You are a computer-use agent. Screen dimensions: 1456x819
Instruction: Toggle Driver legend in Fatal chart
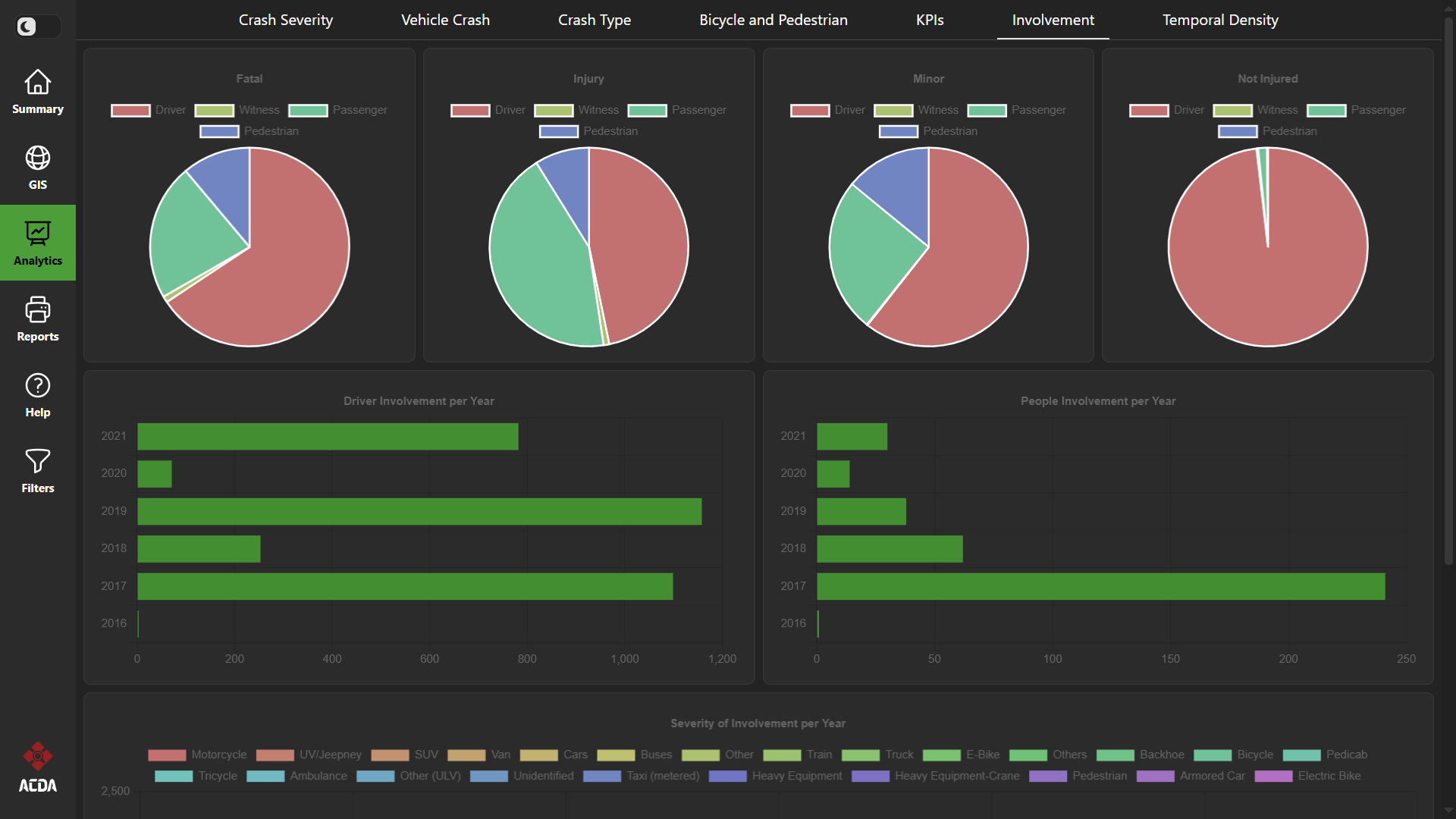(x=149, y=110)
